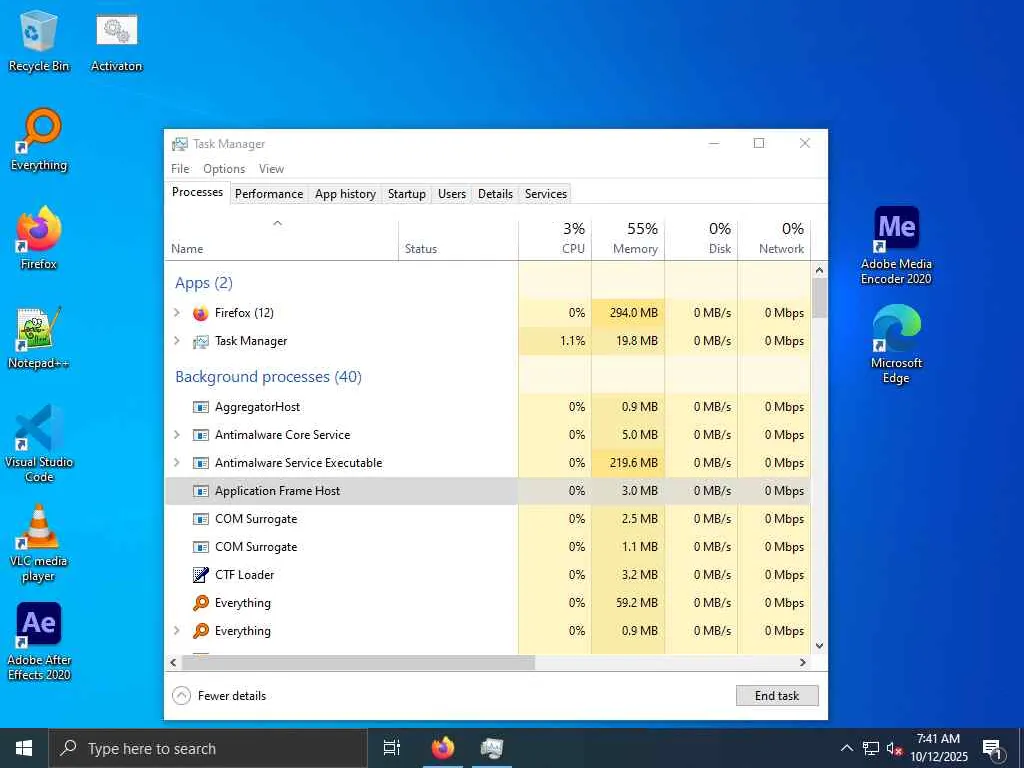Screen dimensions: 1024x768
Task: Click the End task button
Action: coord(776,696)
